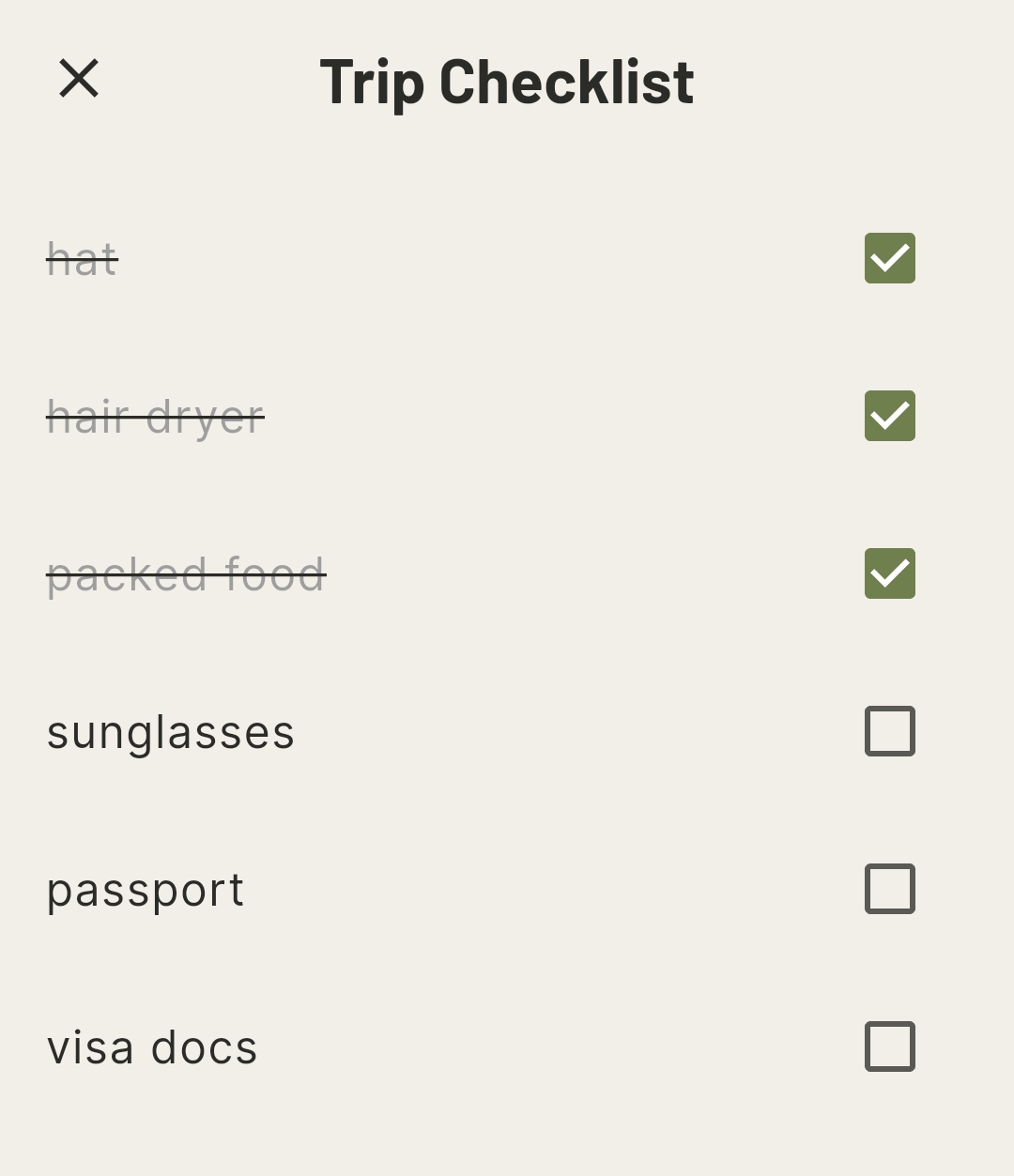
Task: Mark passport as packed
Action: [x=889, y=889]
